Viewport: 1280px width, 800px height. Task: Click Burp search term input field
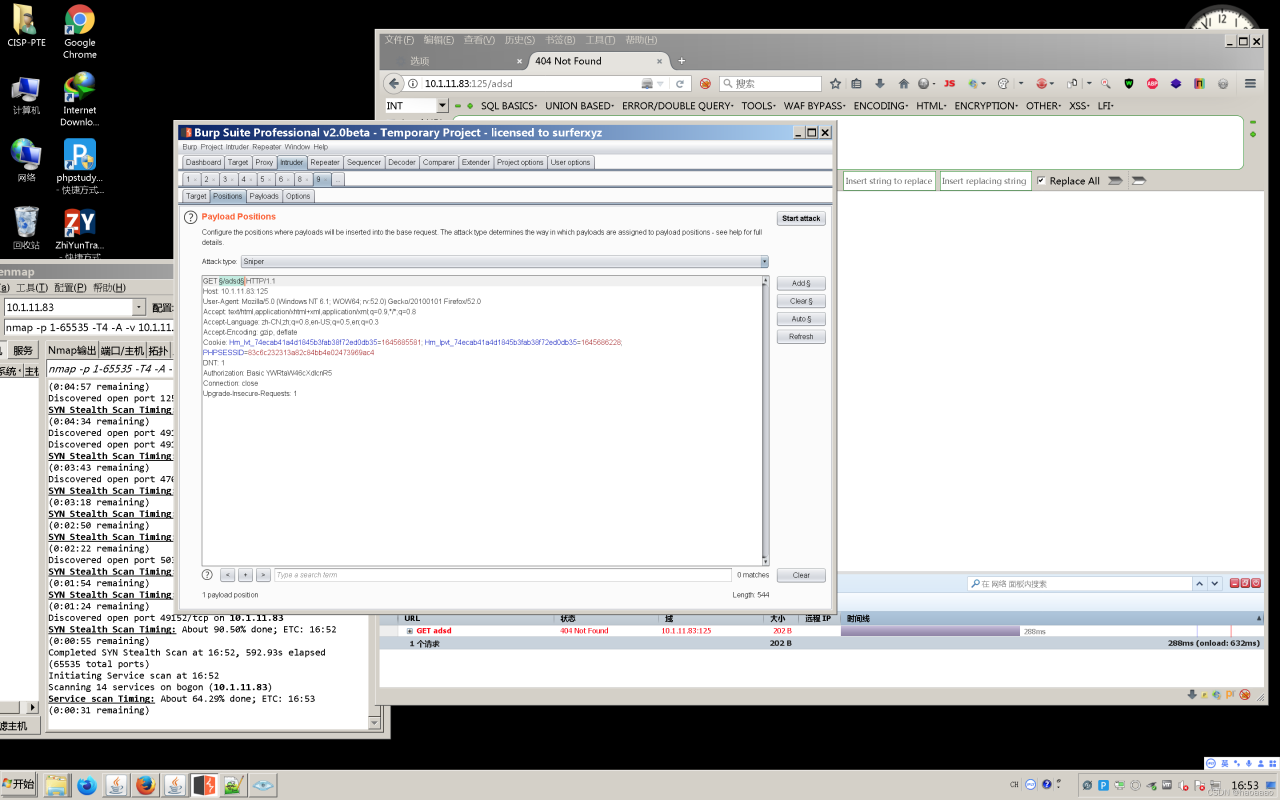503,575
